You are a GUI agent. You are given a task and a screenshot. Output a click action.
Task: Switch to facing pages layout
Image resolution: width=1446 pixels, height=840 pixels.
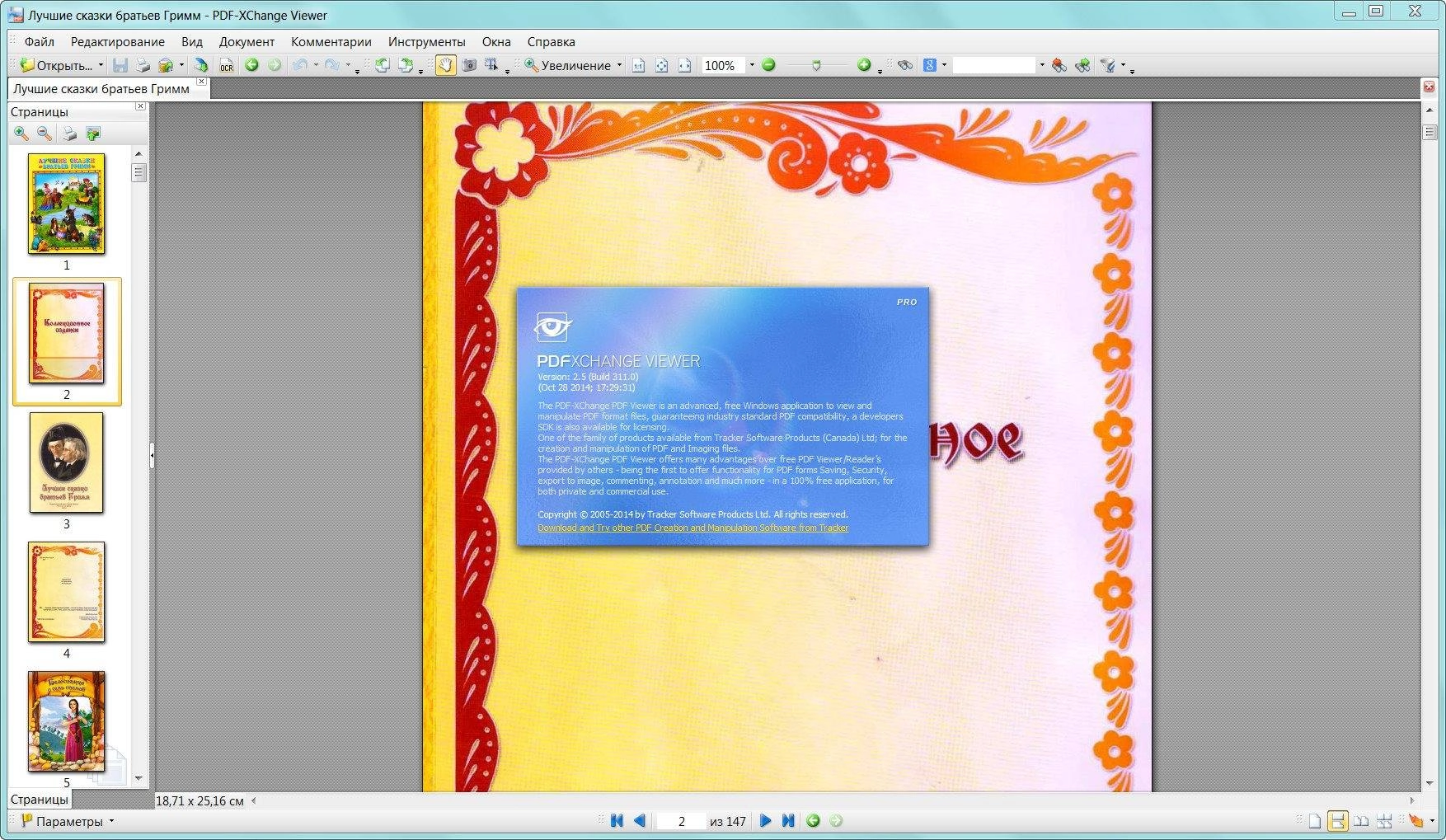pos(1361,821)
